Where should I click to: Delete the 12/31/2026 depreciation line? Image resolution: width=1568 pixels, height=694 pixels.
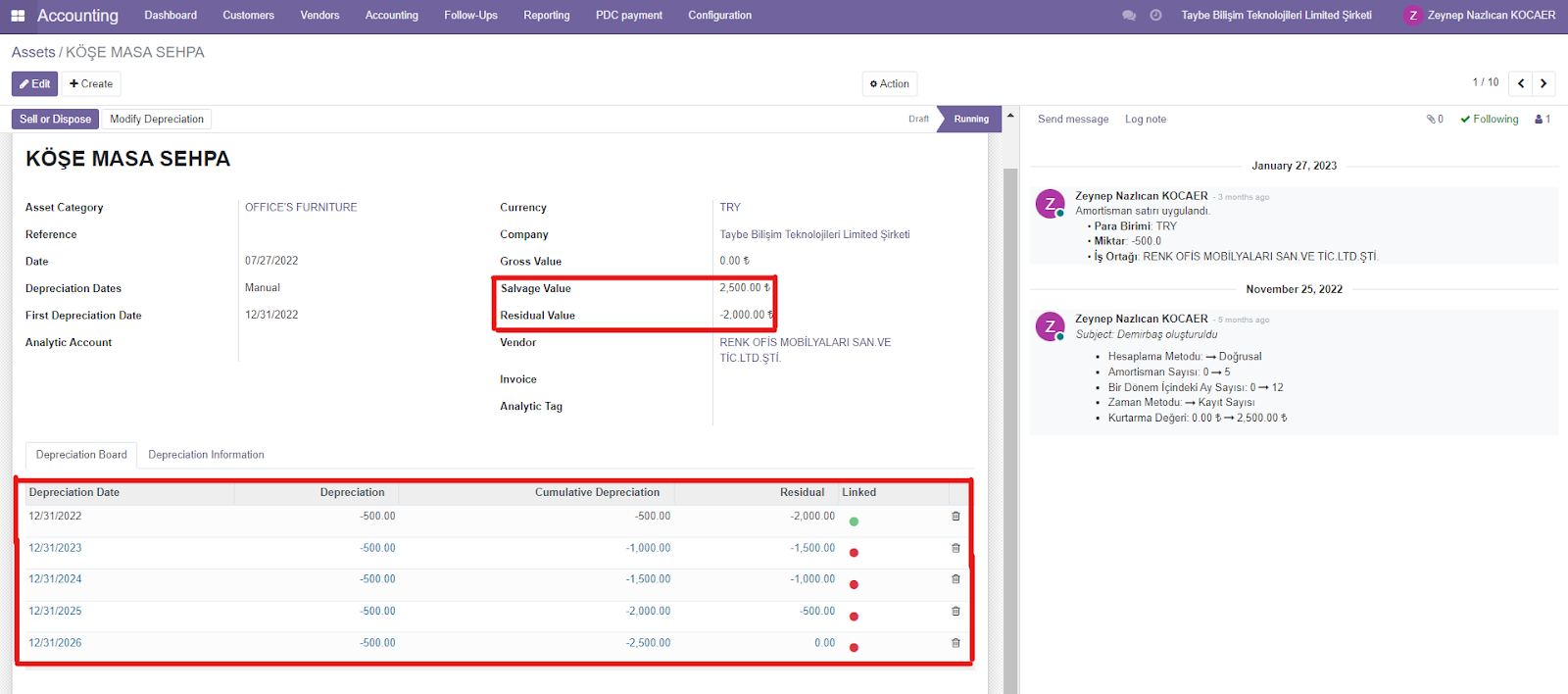click(x=955, y=644)
